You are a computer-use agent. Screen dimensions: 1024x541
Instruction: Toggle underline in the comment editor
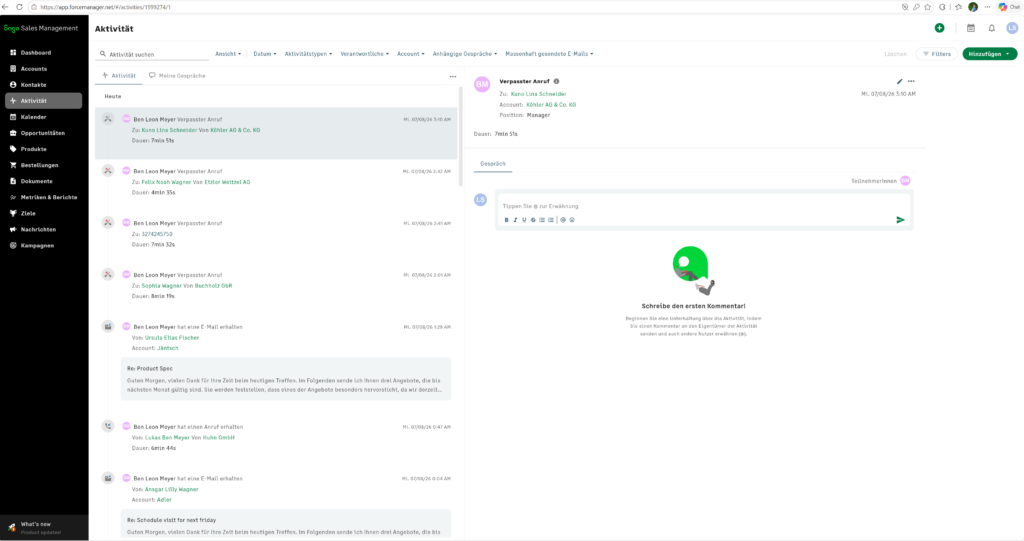pyautogui.click(x=524, y=220)
